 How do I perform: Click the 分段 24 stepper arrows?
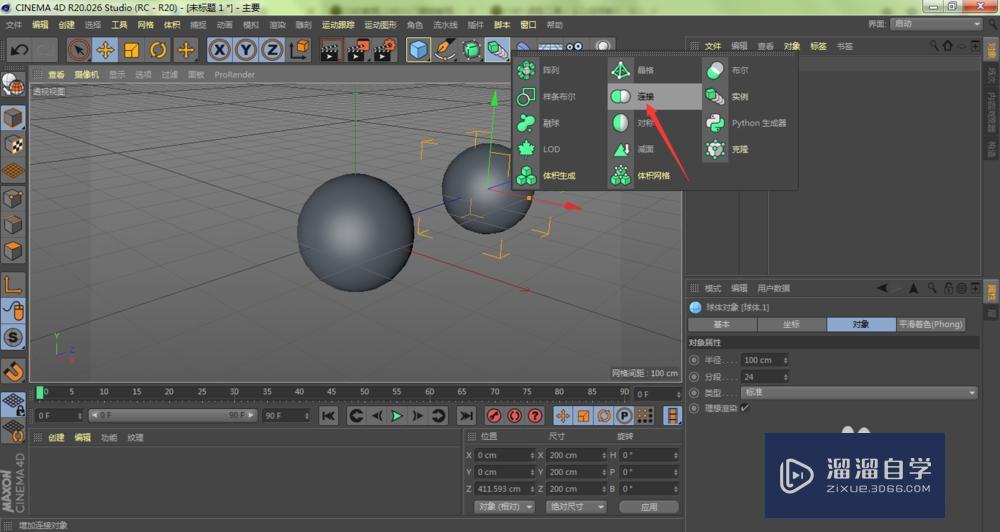coord(785,376)
